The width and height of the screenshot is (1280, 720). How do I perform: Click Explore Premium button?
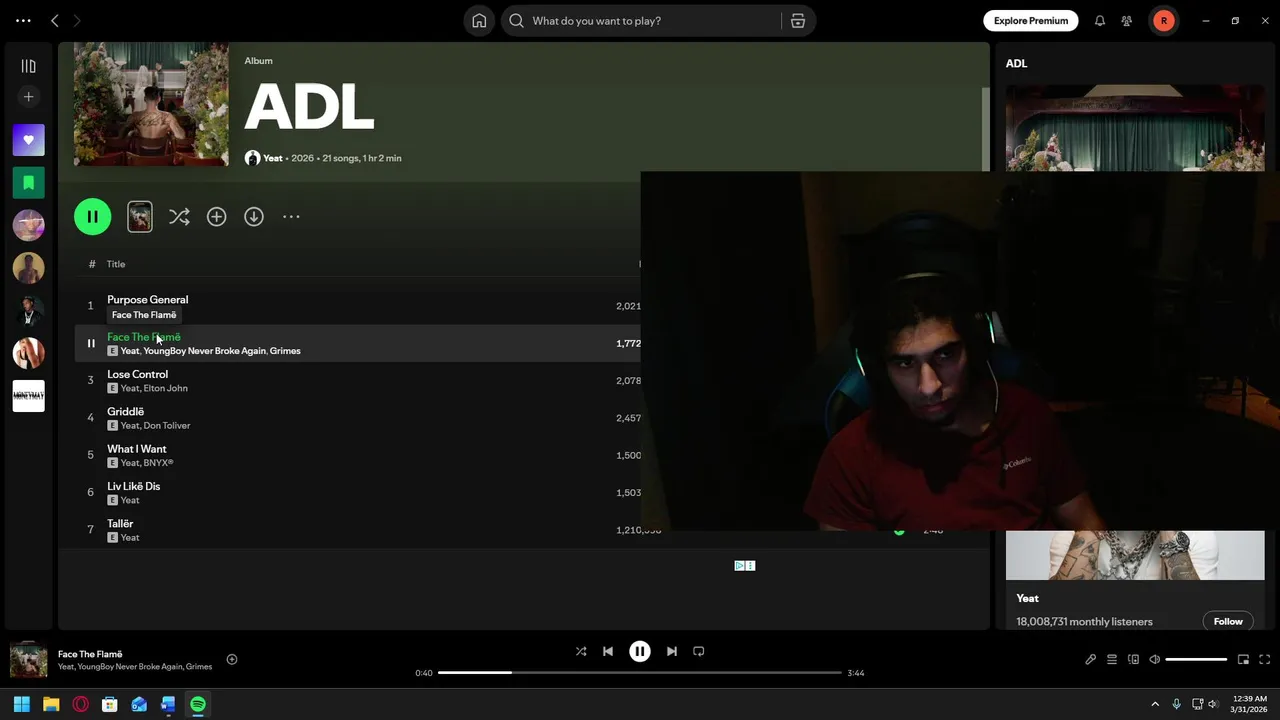1031,21
